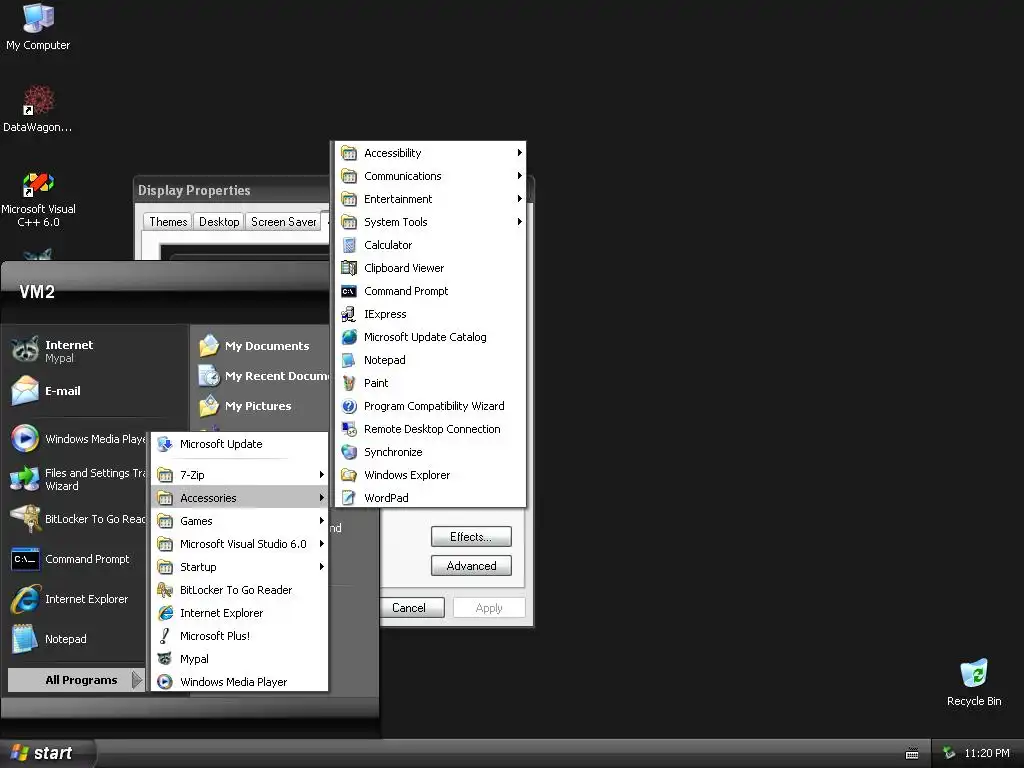The height and width of the screenshot is (768, 1024).
Task: Expand Microsoft Visual Studio 6.0 folder
Action: 239,544
